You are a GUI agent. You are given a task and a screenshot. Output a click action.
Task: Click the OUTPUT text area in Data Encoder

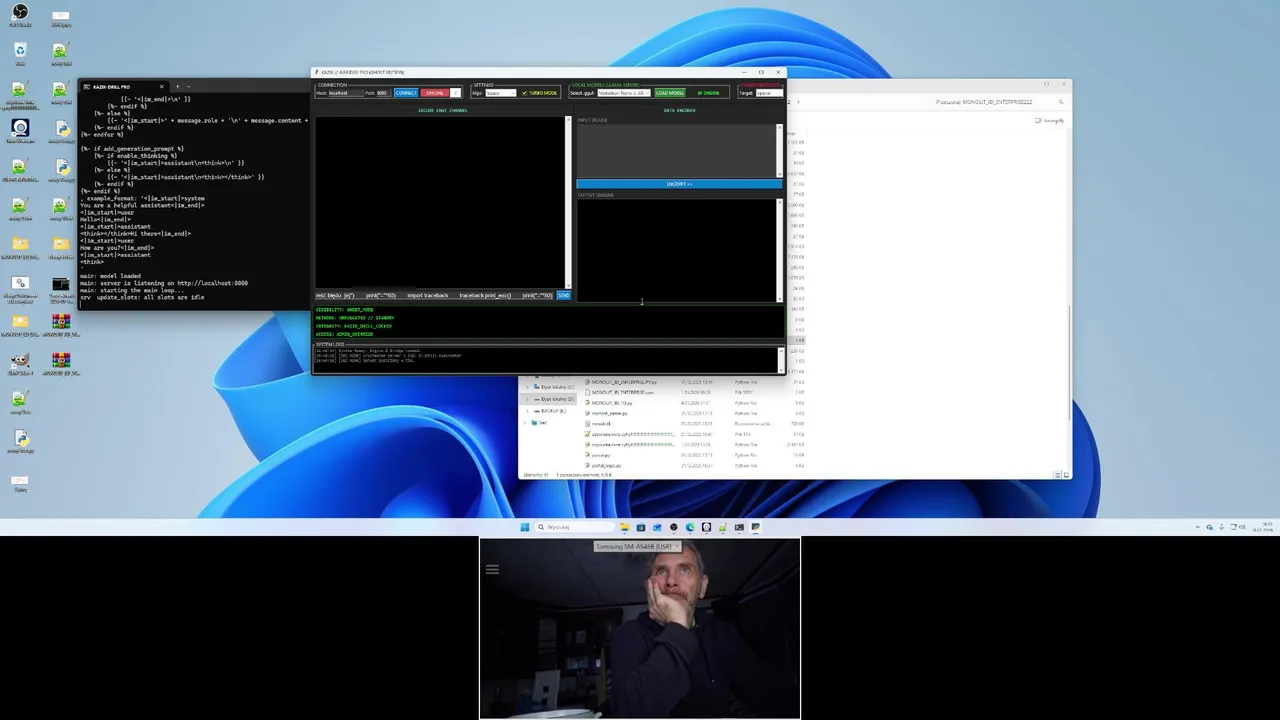tap(676, 249)
